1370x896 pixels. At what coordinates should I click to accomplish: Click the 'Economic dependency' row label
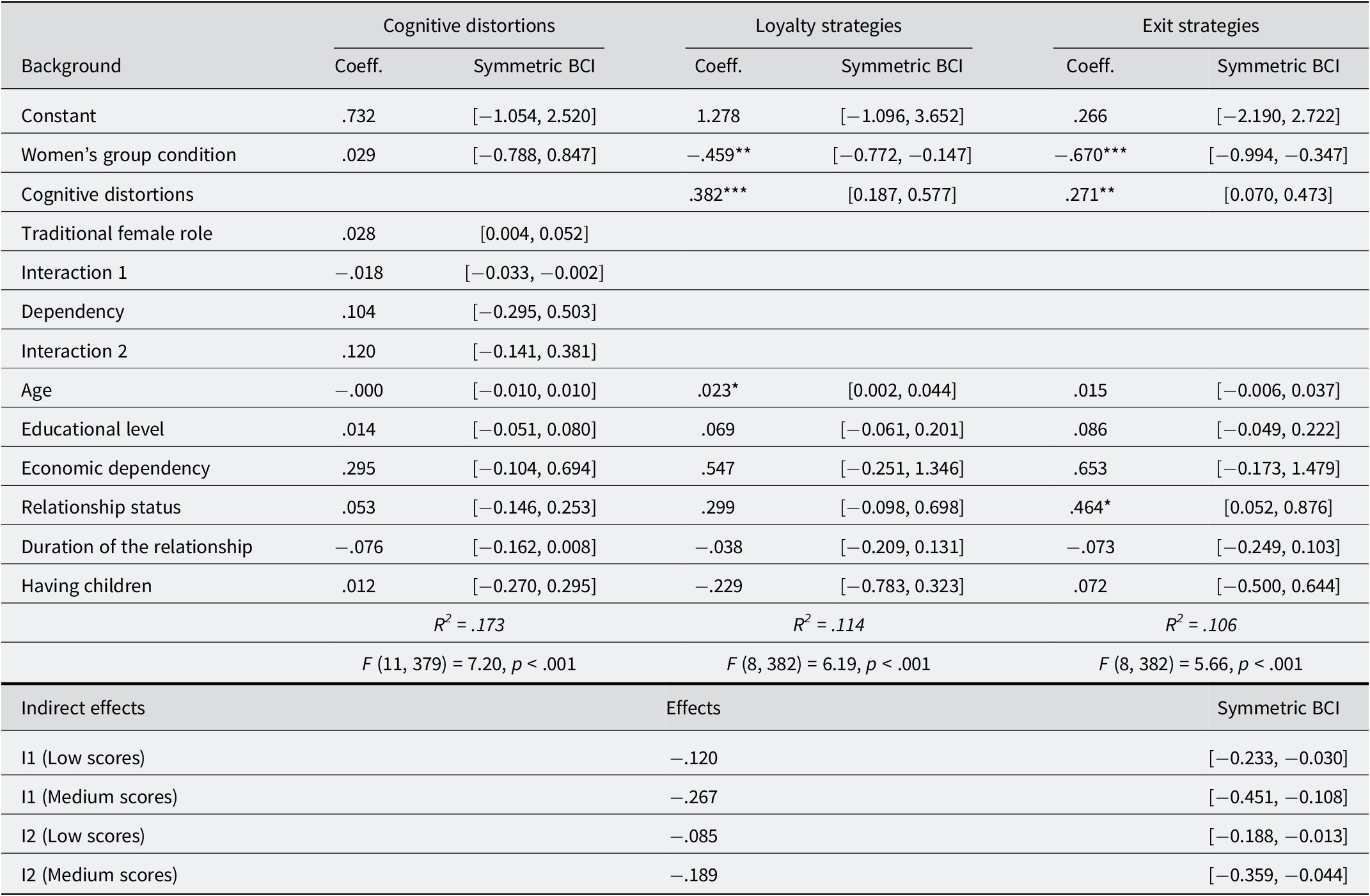115,468
